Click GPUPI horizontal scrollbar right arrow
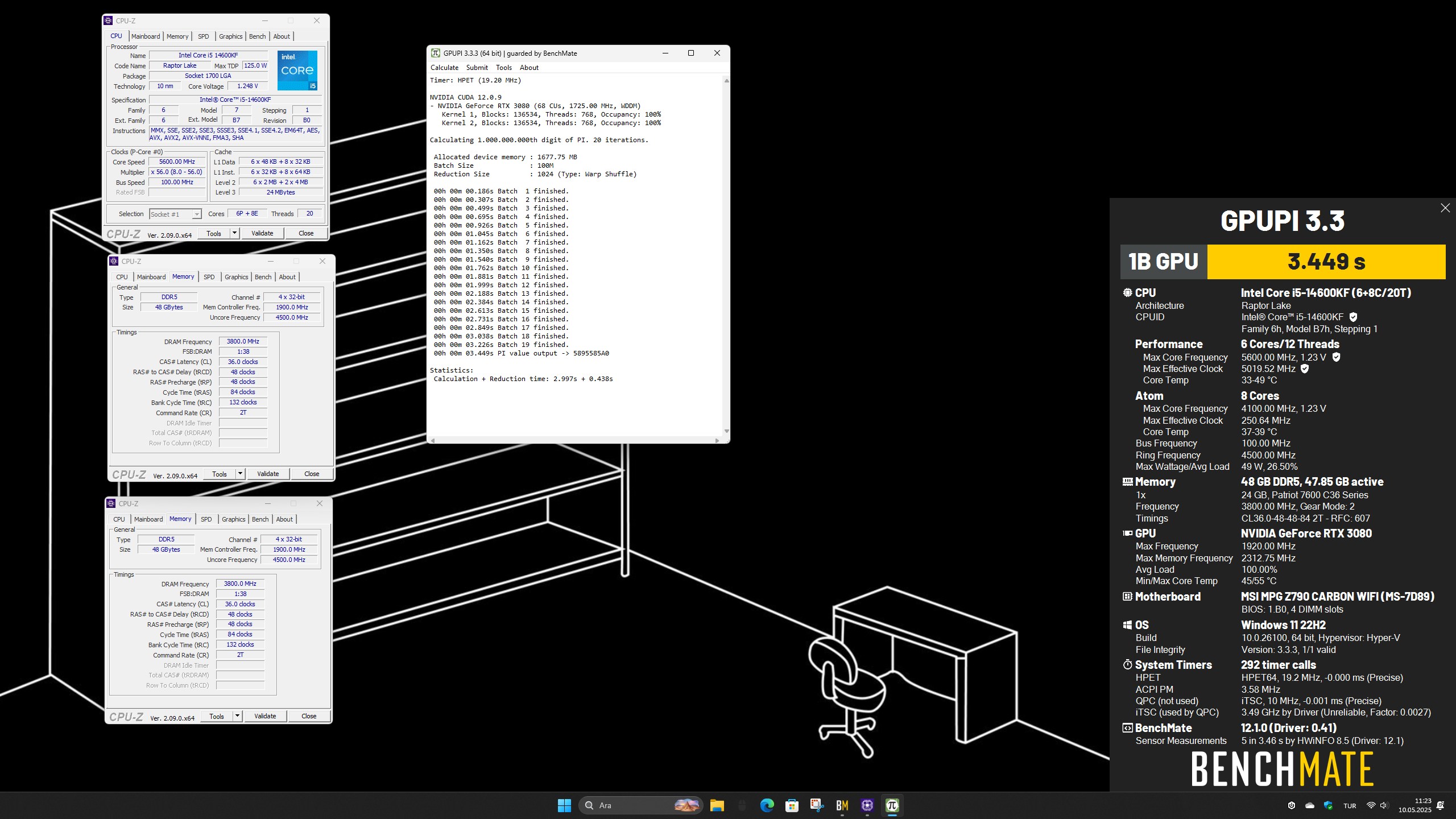This screenshot has height=819, width=1456. coord(717,440)
